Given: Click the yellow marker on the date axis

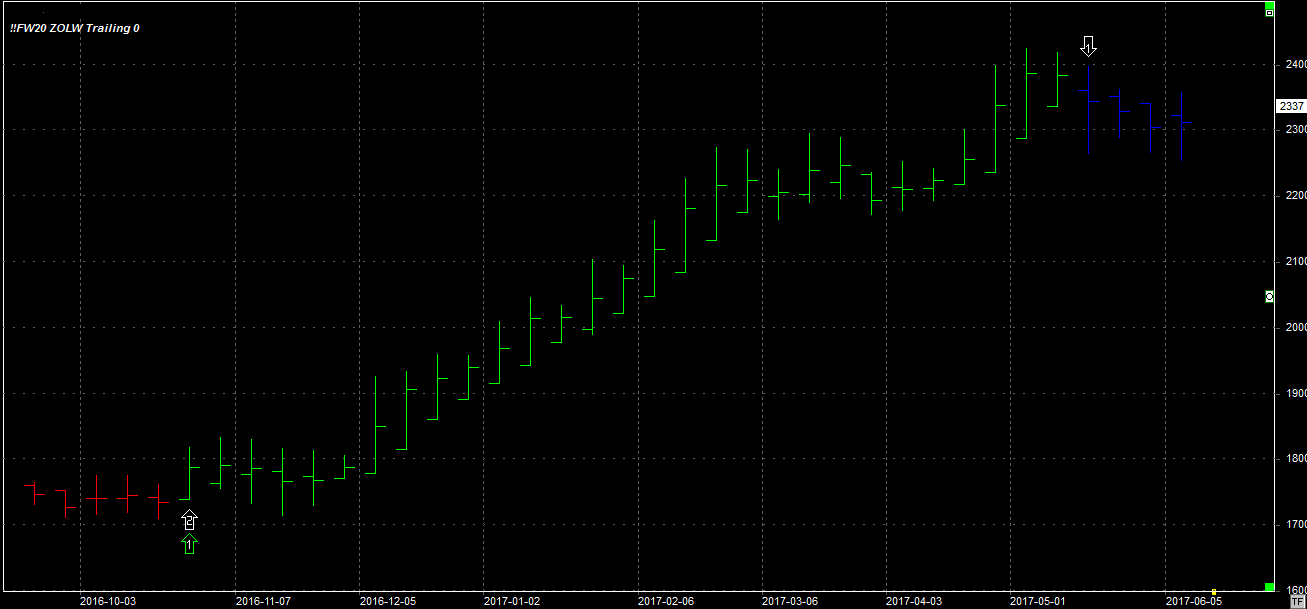Looking at the screenshot, I should [1214, 591].
